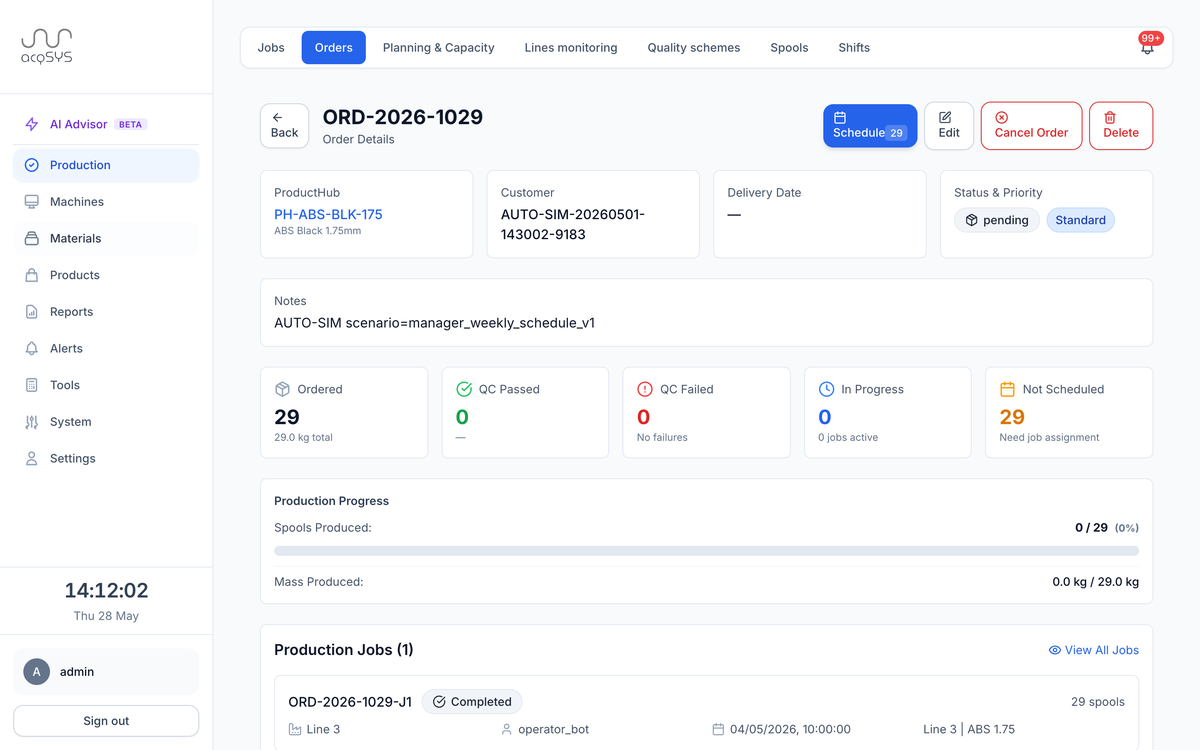This screenshot has width=1200, height=750.
Task: Click the operator_bot user icon
Action: [x=507, y=729]
